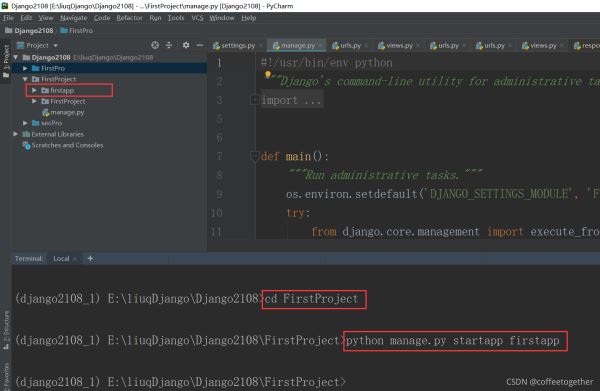Viewport: 600px width, 391px height.
Task: Toggle fold of def main function
Action: pos(254,156)
